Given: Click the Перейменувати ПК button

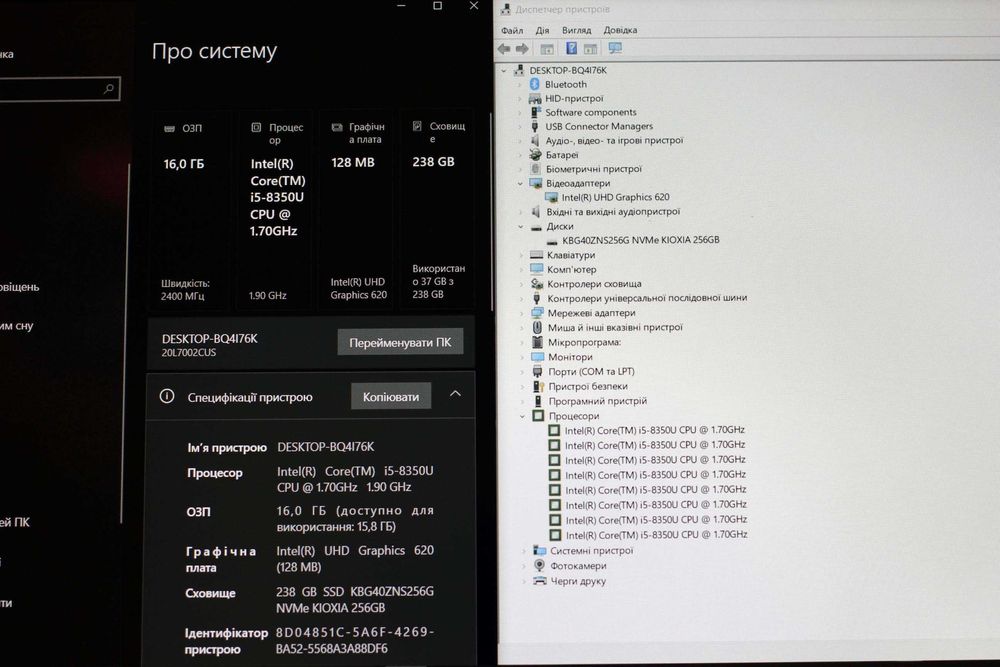Looking at the screenshot, I should tap(400, 342).
